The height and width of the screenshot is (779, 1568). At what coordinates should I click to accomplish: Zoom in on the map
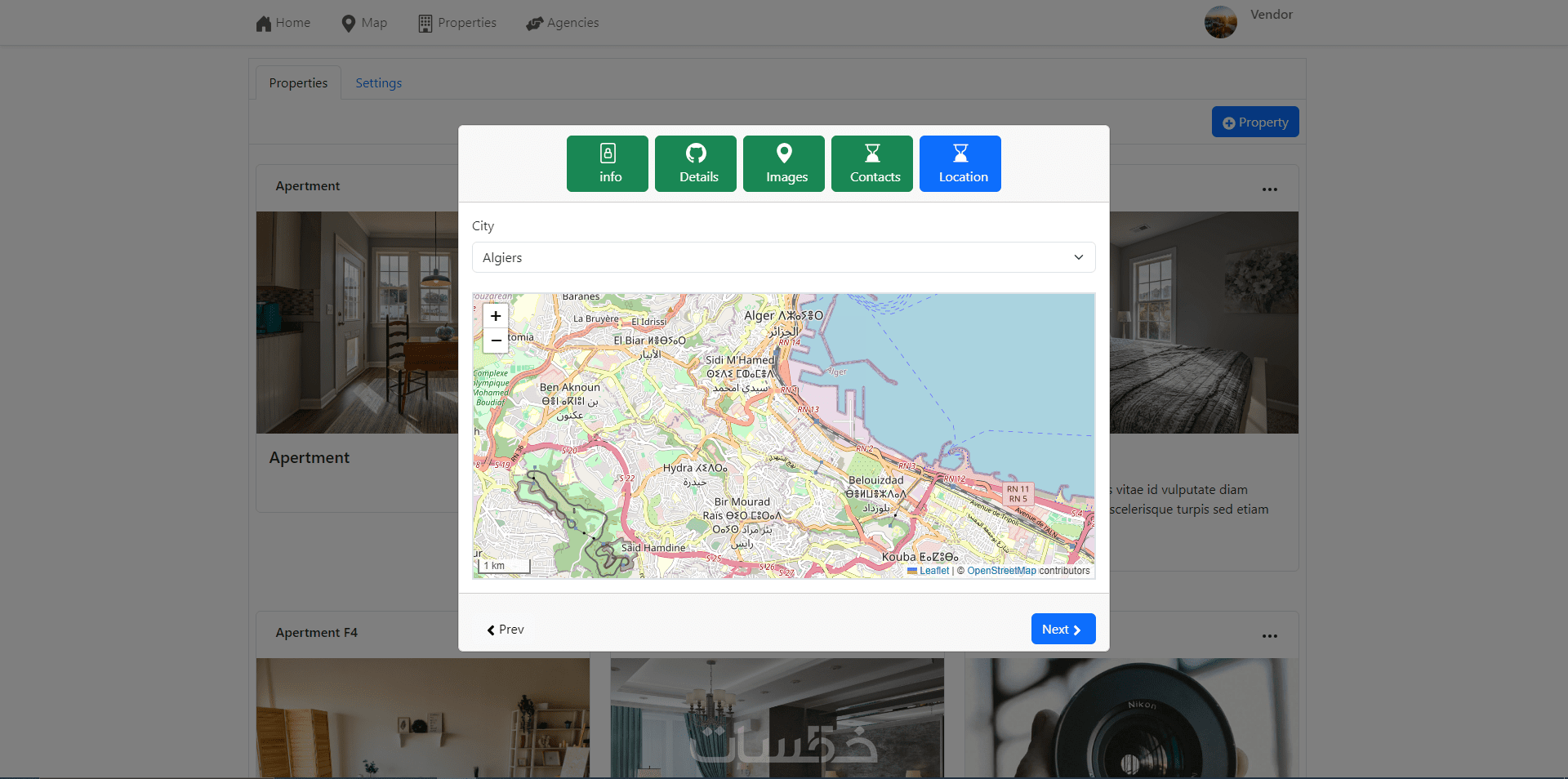pos(496,316)
